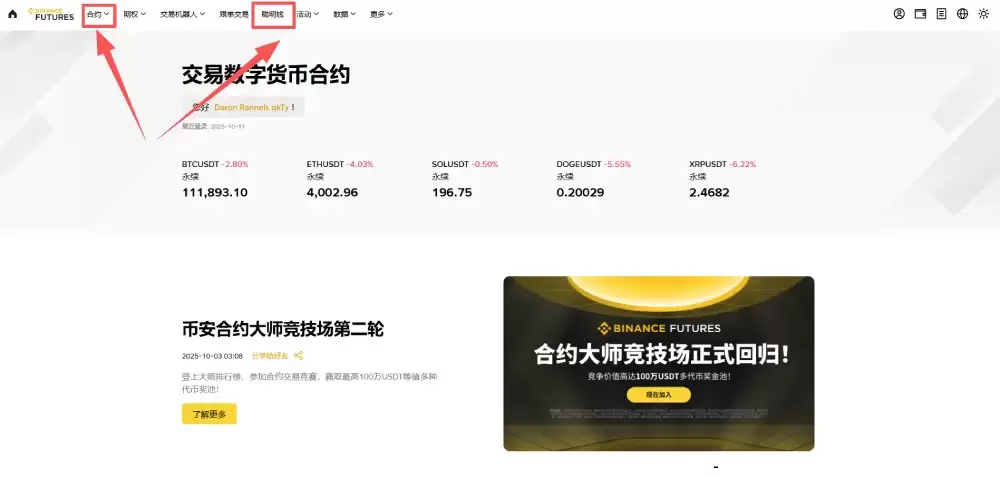
Task: Open the wallet icon in header
Action: pos(920,14)
